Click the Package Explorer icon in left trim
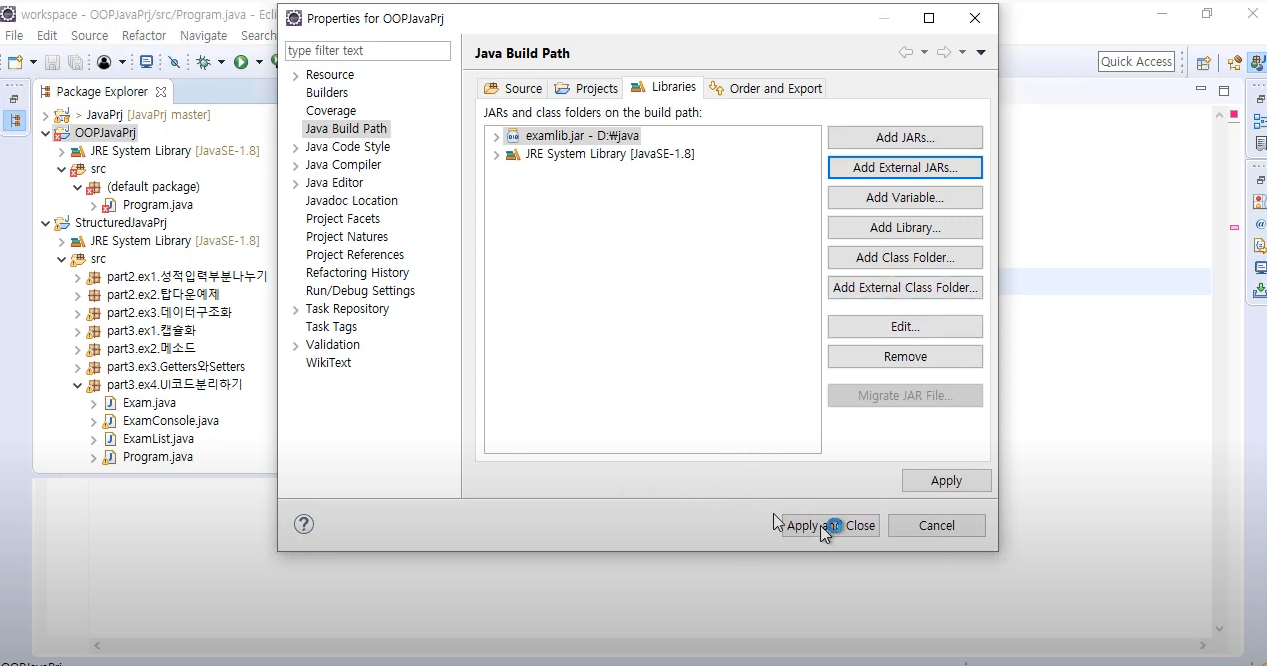1267x666 pixels. point(14,121)
